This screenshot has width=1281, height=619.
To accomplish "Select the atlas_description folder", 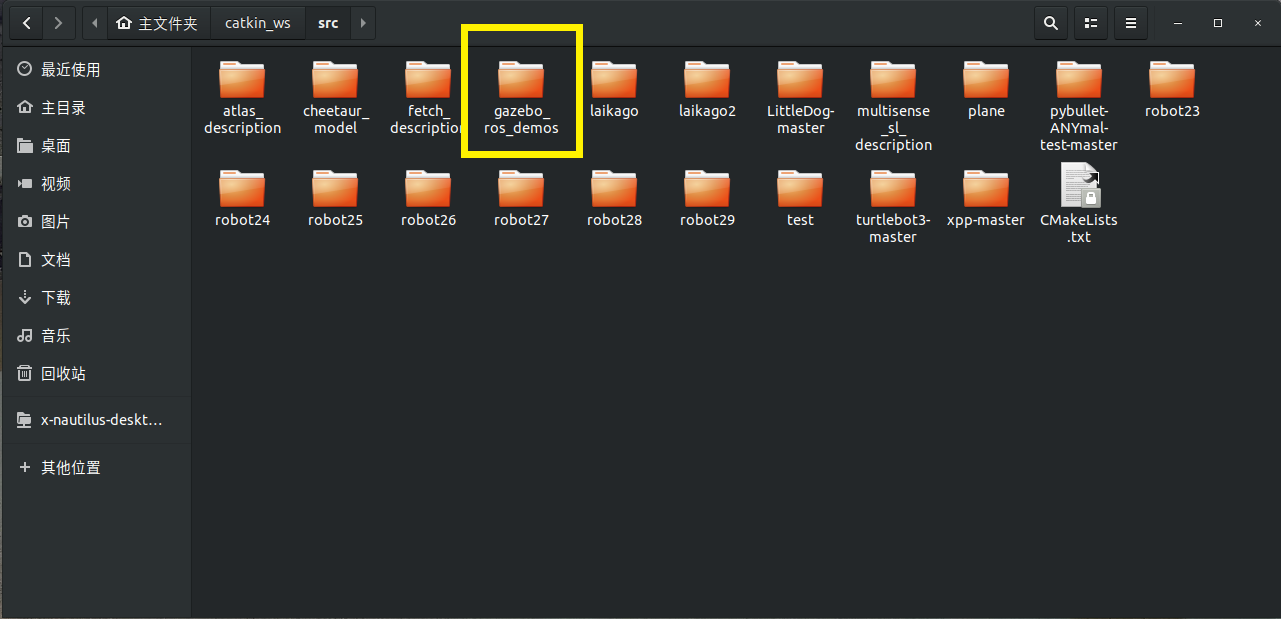I will coord(242,97).
